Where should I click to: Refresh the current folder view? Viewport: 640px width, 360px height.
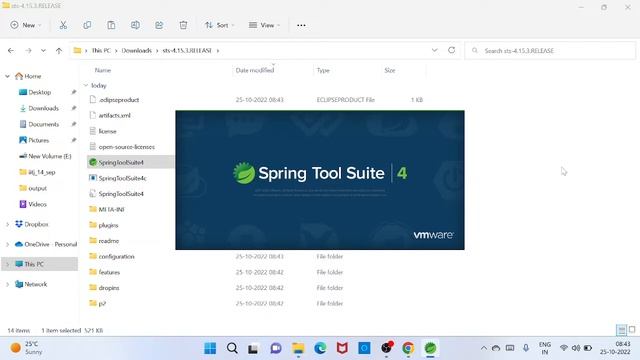coord(451,50)
